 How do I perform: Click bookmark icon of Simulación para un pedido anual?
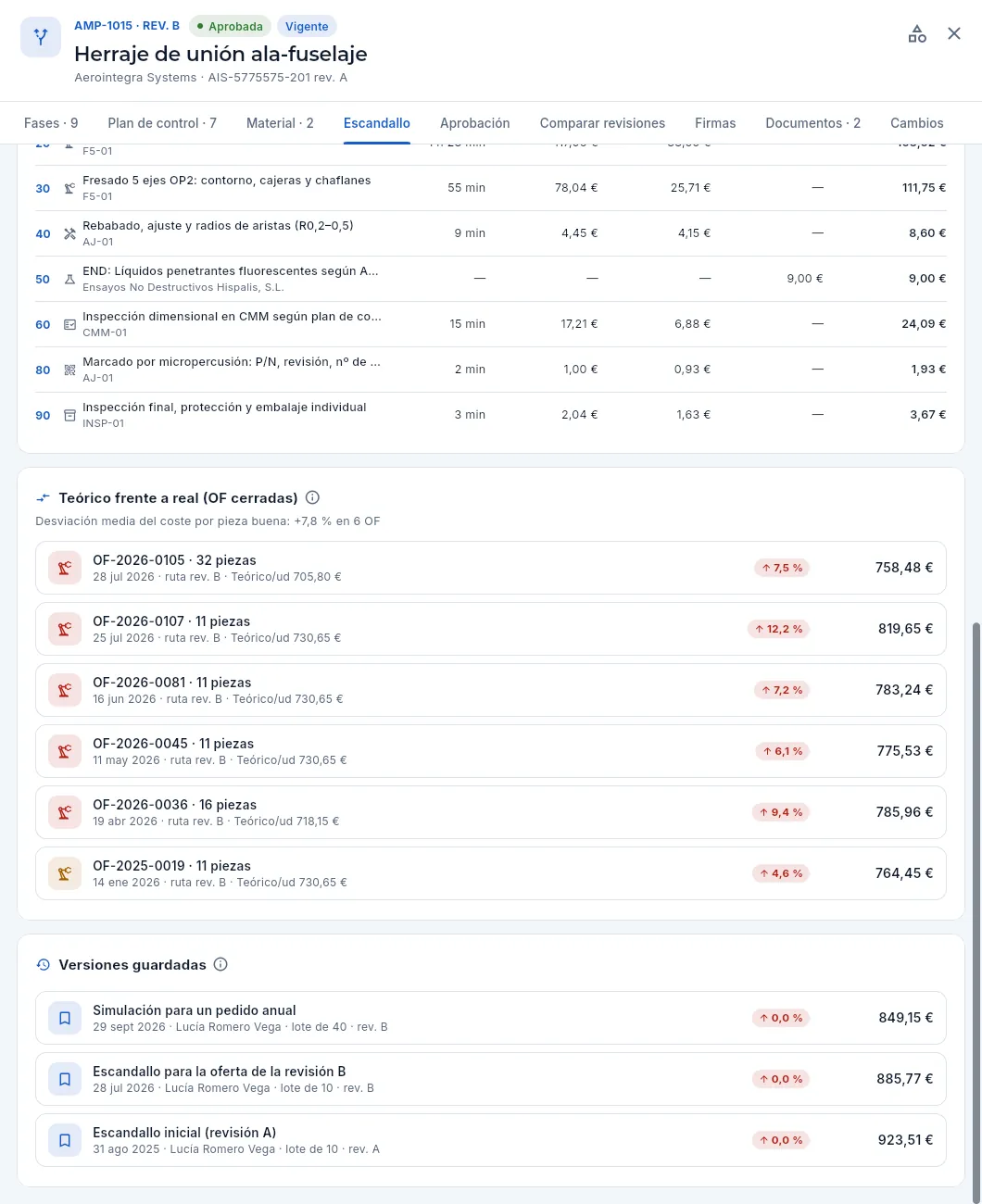tap(65, 1018)
